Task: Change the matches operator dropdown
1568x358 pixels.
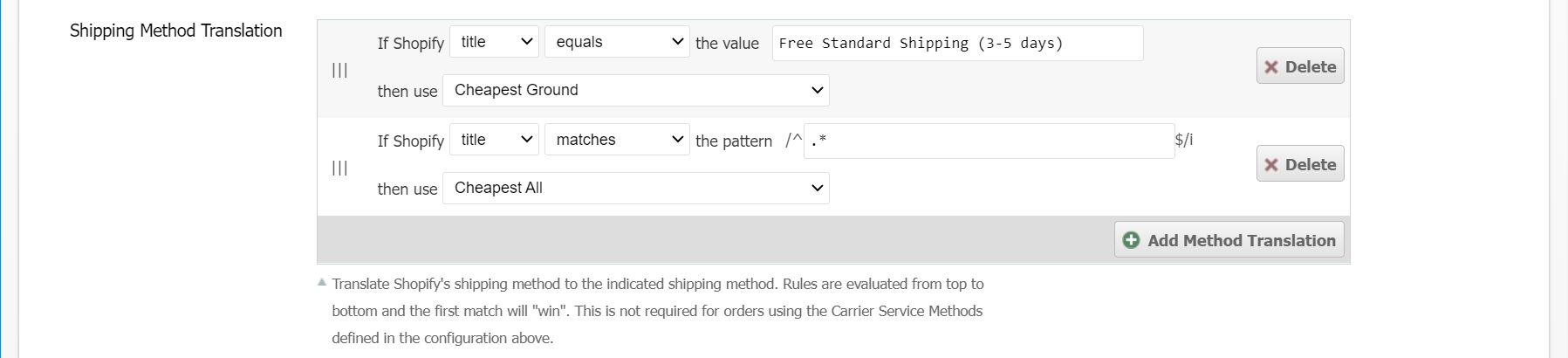Action: [616, 140]
